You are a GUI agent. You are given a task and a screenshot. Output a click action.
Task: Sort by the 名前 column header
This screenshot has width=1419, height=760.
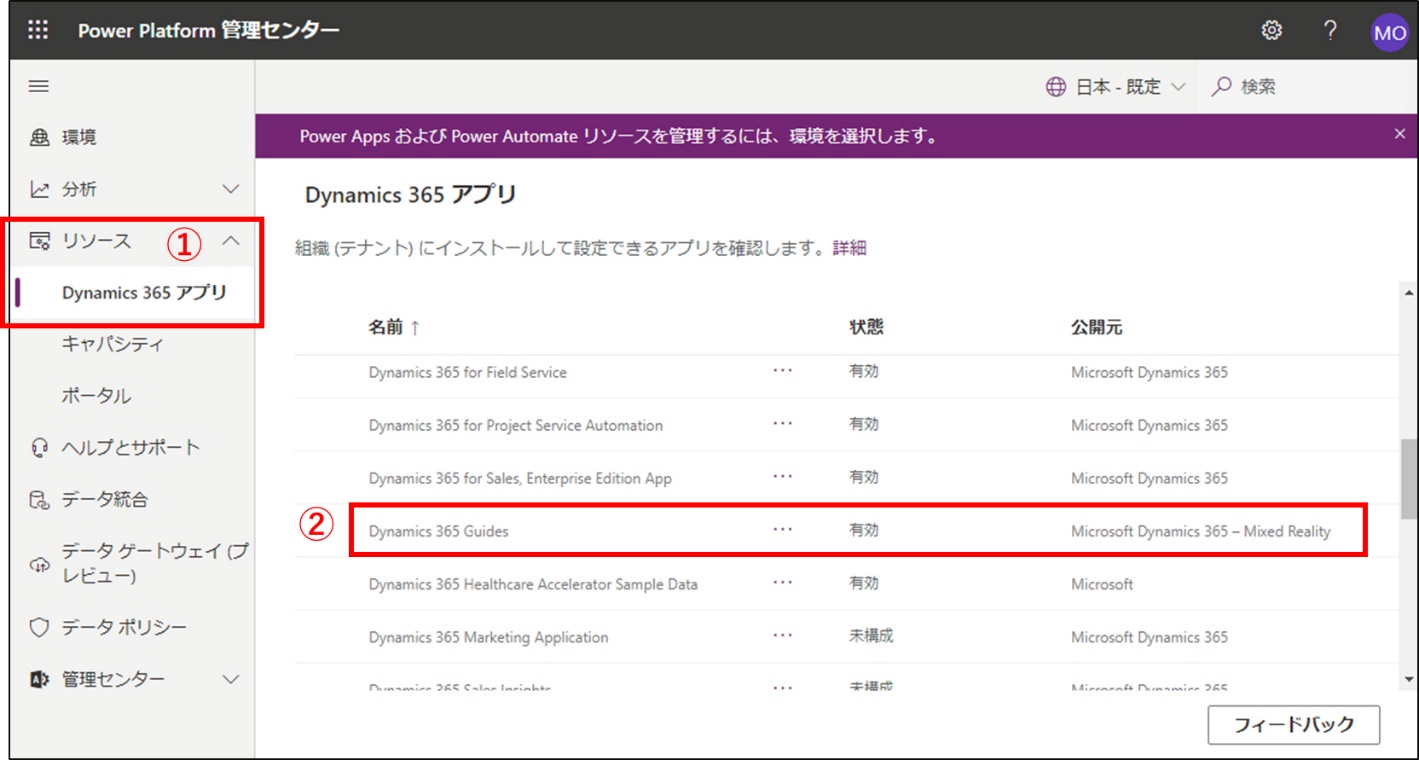pos(394,327)
